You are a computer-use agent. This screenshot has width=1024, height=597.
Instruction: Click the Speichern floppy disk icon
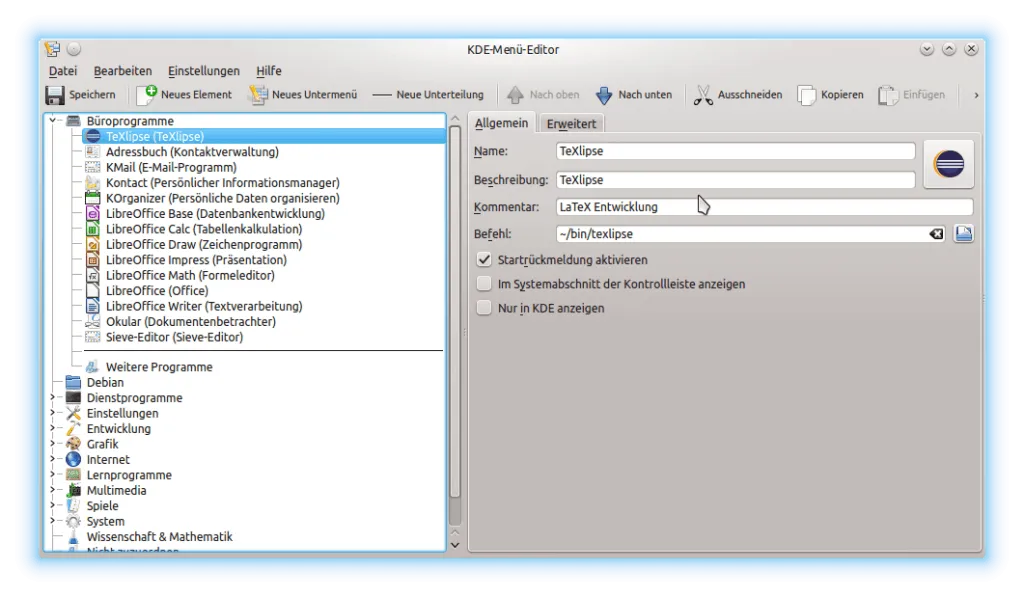tap(55, 95)
